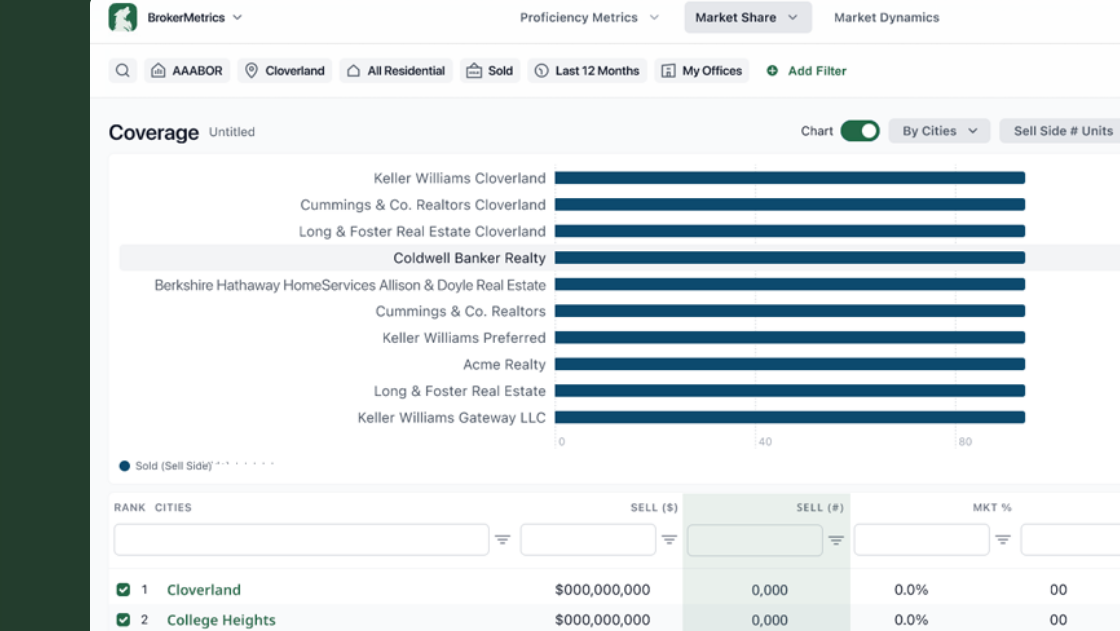
Task: Open filter options icon for SELL ($) column
Action: tap(669, 540)
